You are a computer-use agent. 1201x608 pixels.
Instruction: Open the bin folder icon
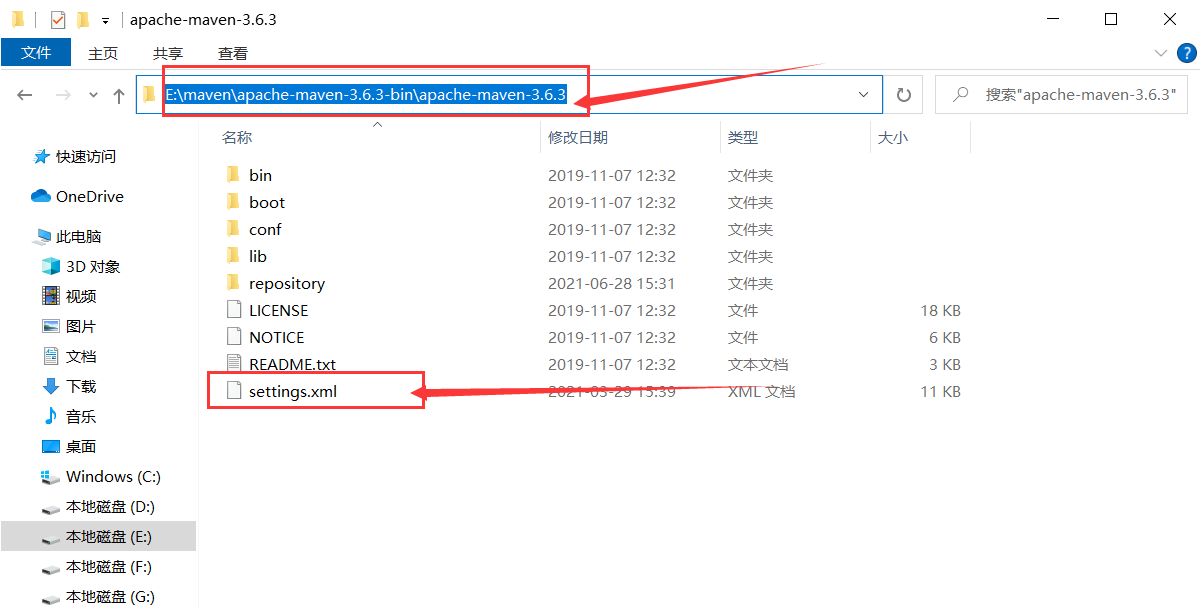pyautogui.click(x=233, y=175)
